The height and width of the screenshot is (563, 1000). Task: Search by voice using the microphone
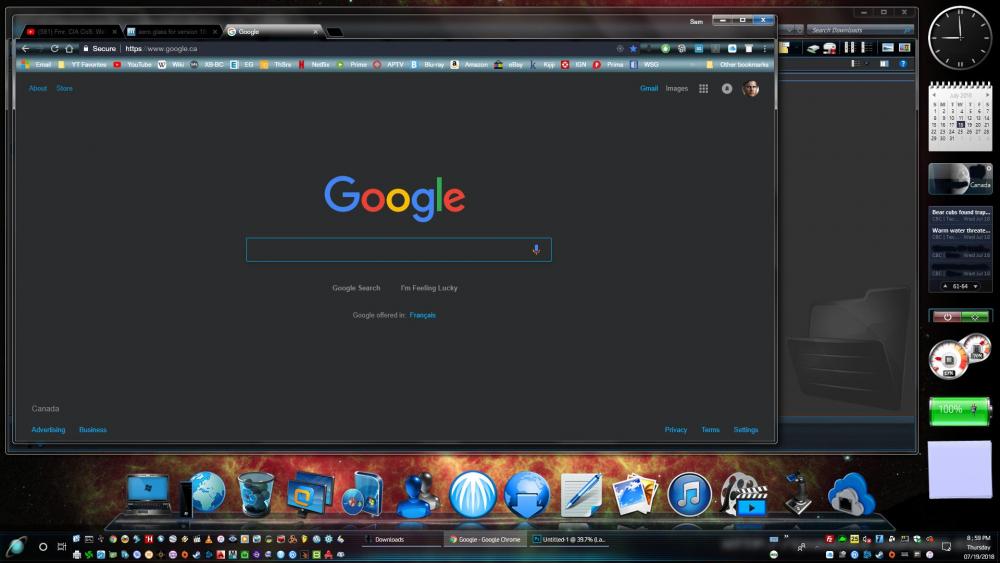click(x=536, y=250)
